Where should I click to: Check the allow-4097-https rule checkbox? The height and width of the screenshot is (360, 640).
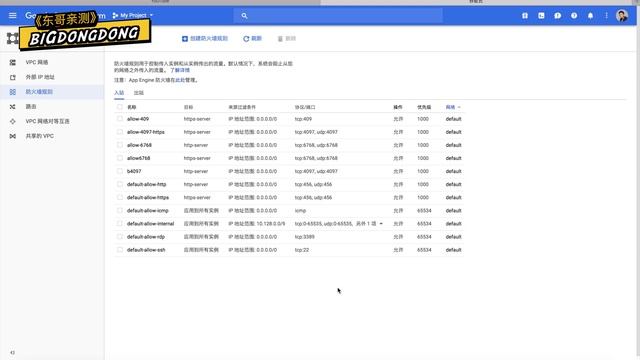120,132
